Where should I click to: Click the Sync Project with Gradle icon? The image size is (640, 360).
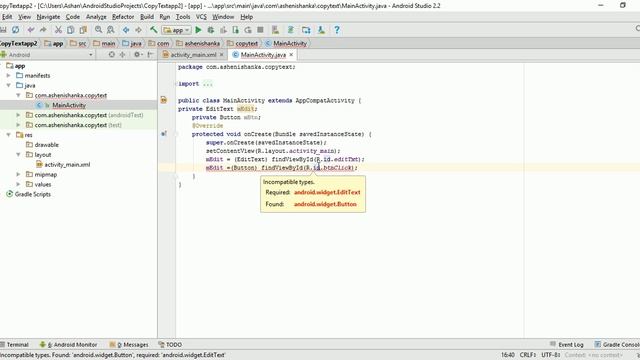291,30
